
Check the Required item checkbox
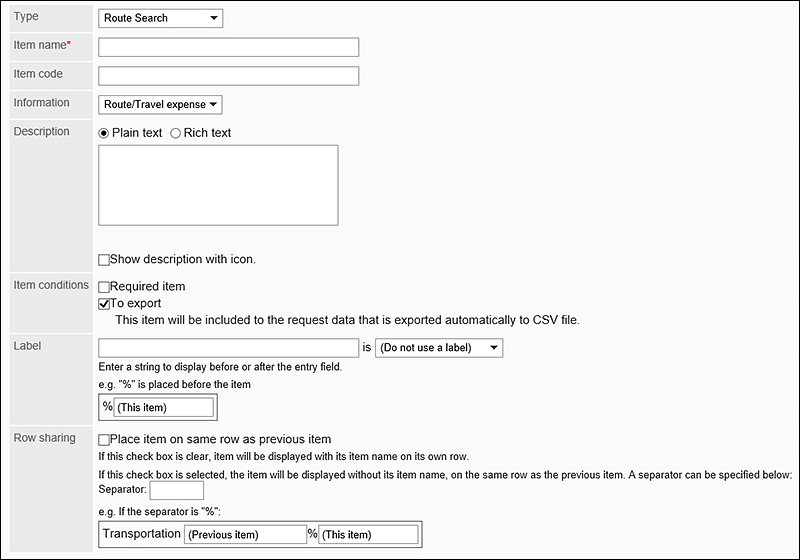click(x=104, y=287)
